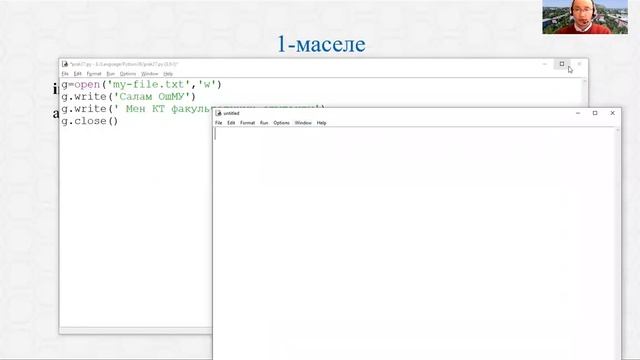
Task: Open Options menu in the untitled window
Action: [x=281, y=123]
